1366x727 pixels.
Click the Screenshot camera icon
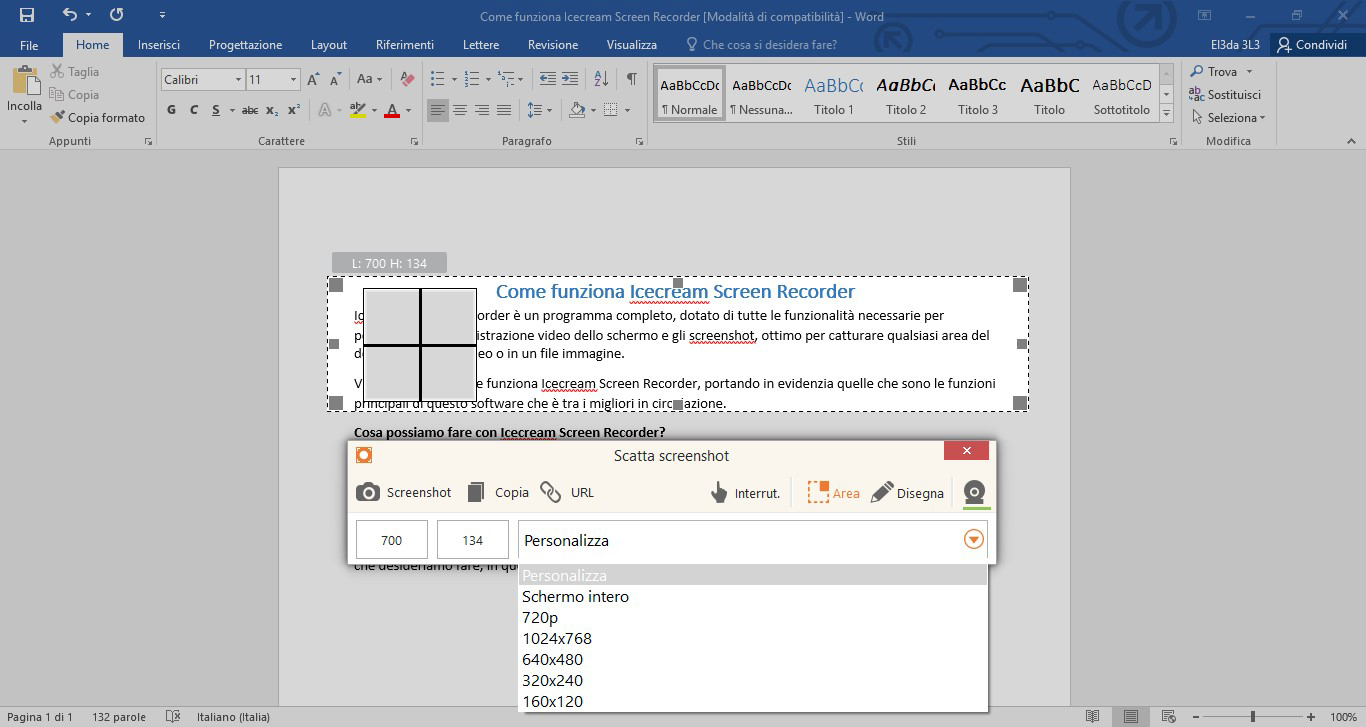tap(369, 492)
